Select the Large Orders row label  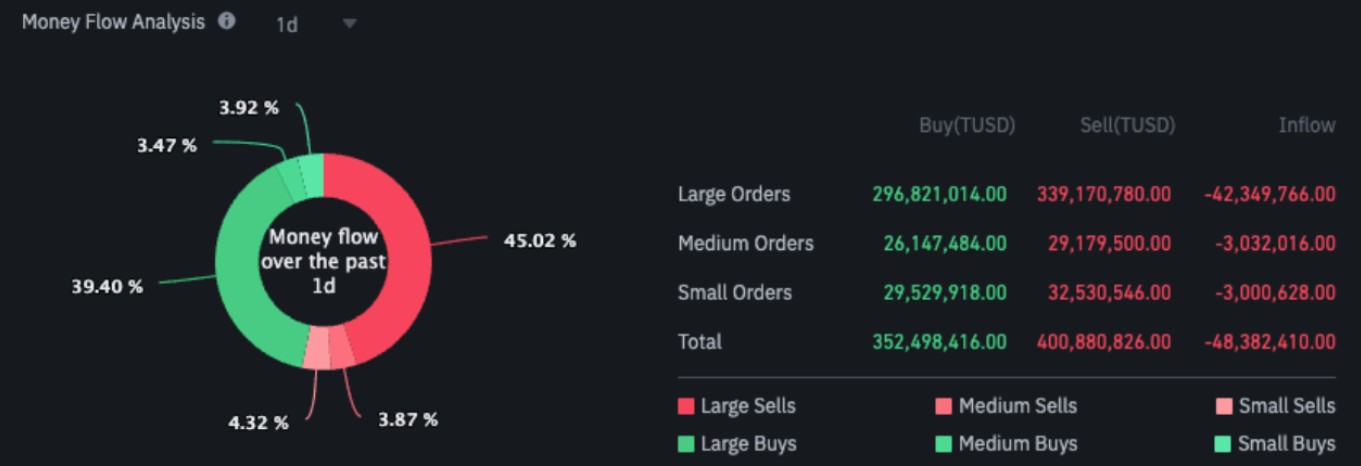(x=734, y=194)
